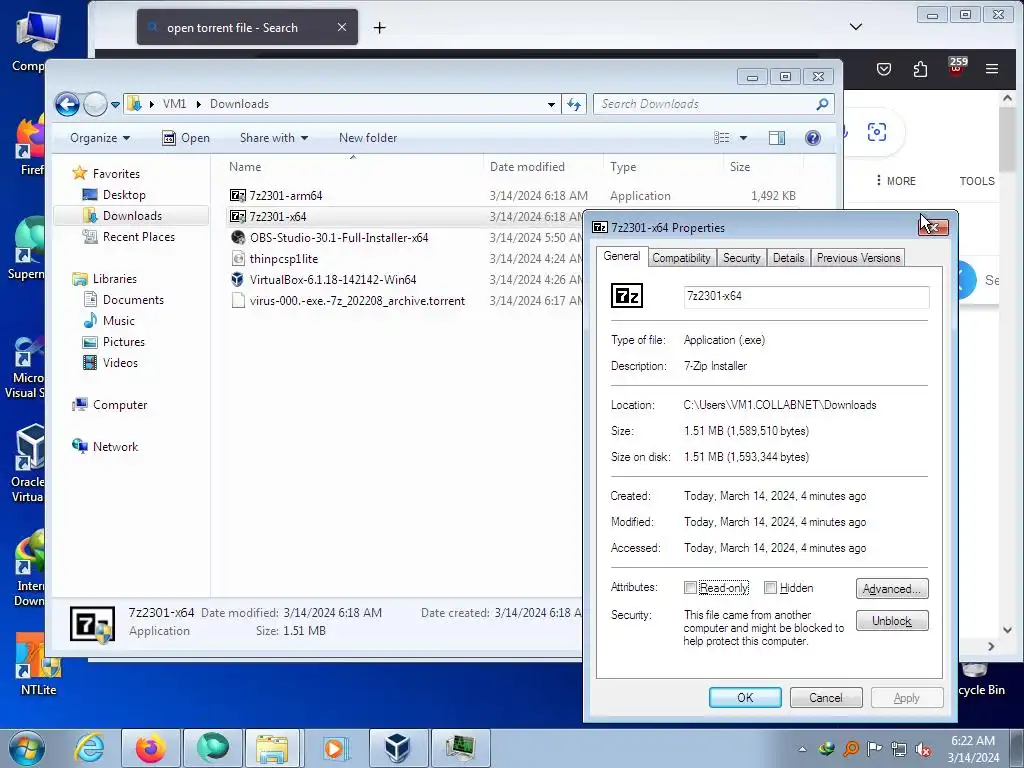Viewport: 1024px width, 768px height.
Task: Select Libraries in navigation pane
Action: point(104,279)
